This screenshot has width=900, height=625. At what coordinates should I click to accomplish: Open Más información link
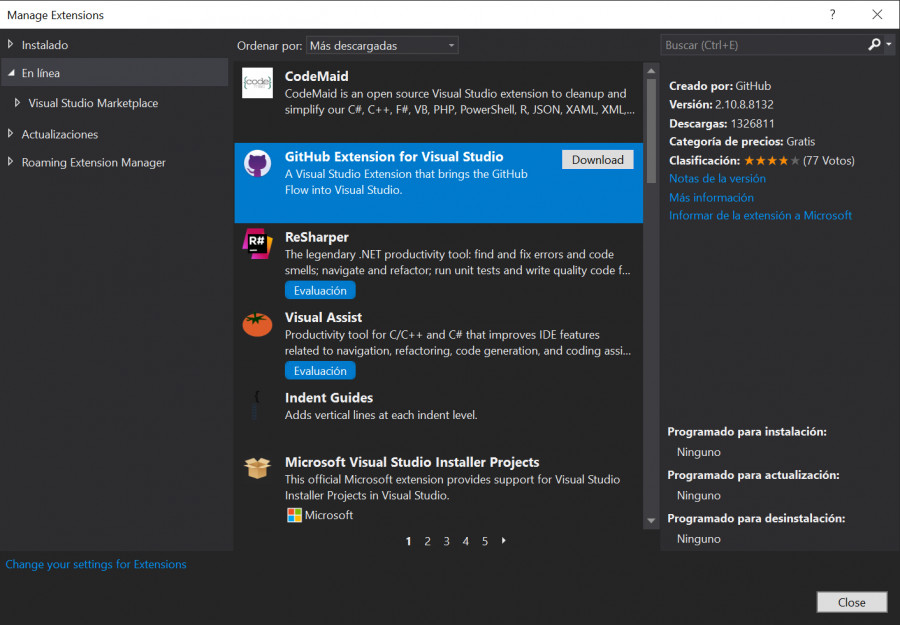point(711,197)
